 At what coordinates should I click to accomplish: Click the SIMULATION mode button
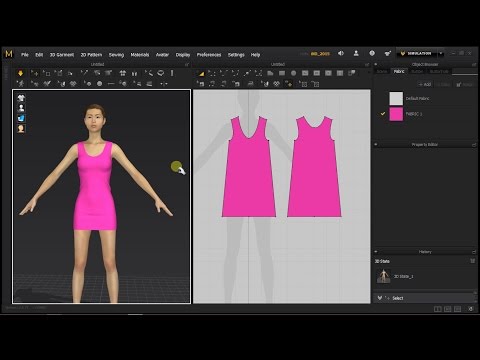[x=417, y=53]
